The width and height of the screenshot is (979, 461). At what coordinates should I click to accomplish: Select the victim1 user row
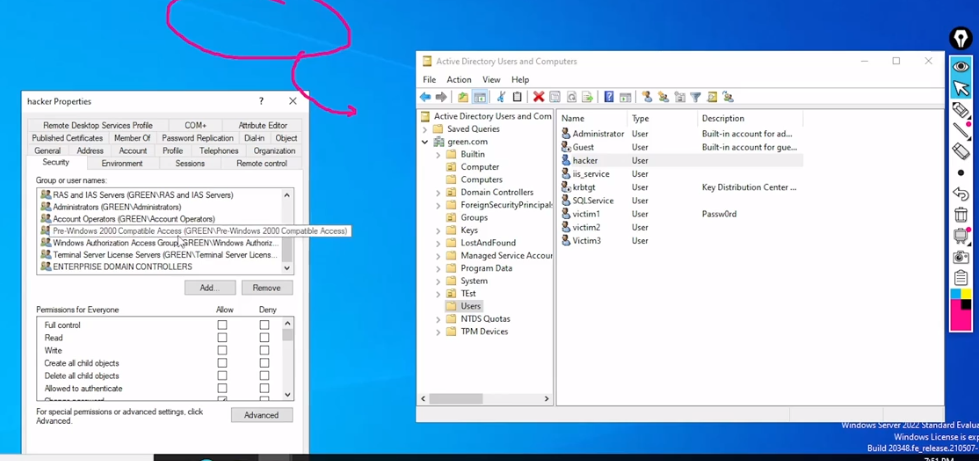click(x=681, y=214)
